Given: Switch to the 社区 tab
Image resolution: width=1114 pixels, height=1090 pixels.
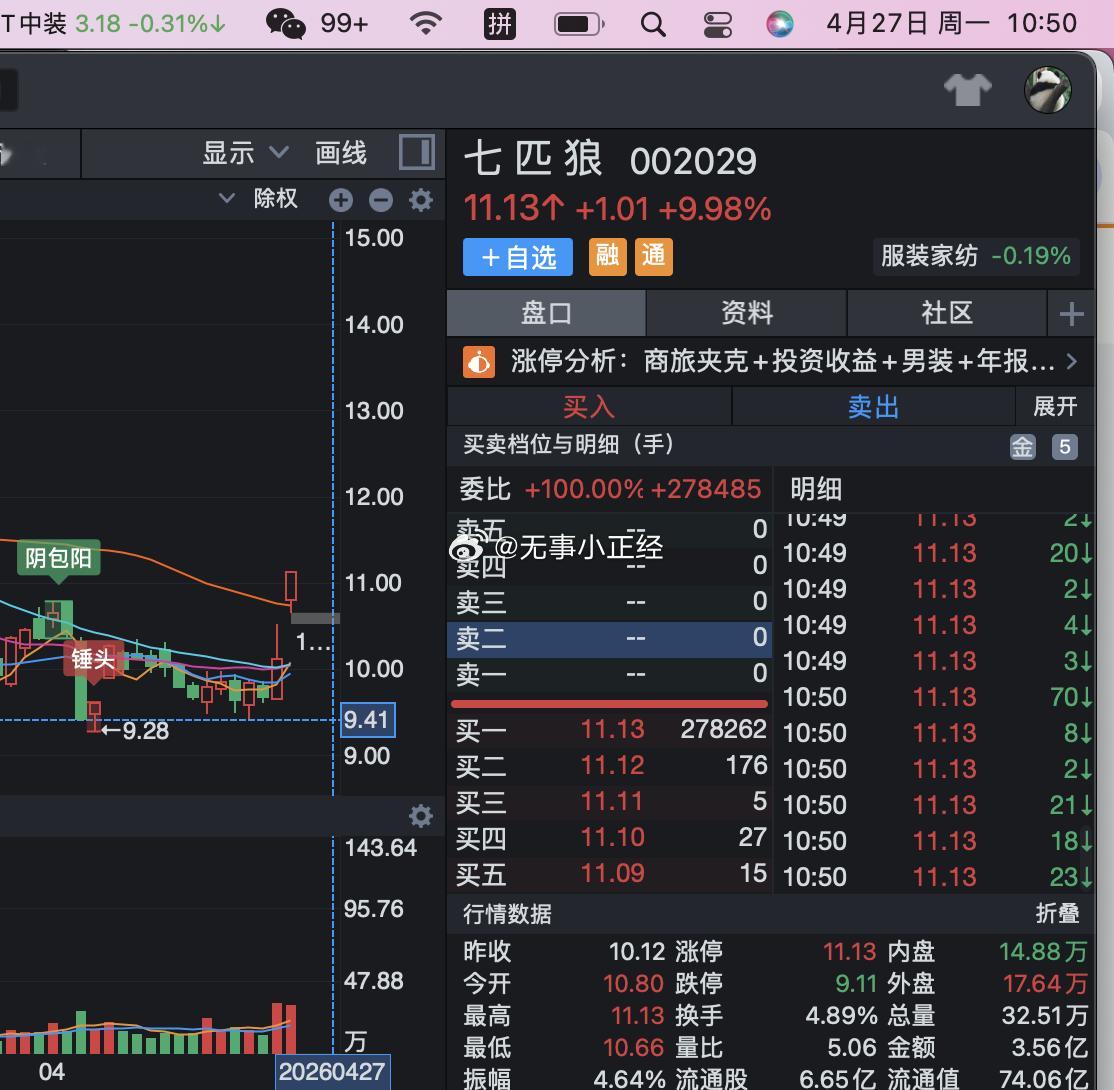Looking at the screenshot, I should (x=946, y=313).
